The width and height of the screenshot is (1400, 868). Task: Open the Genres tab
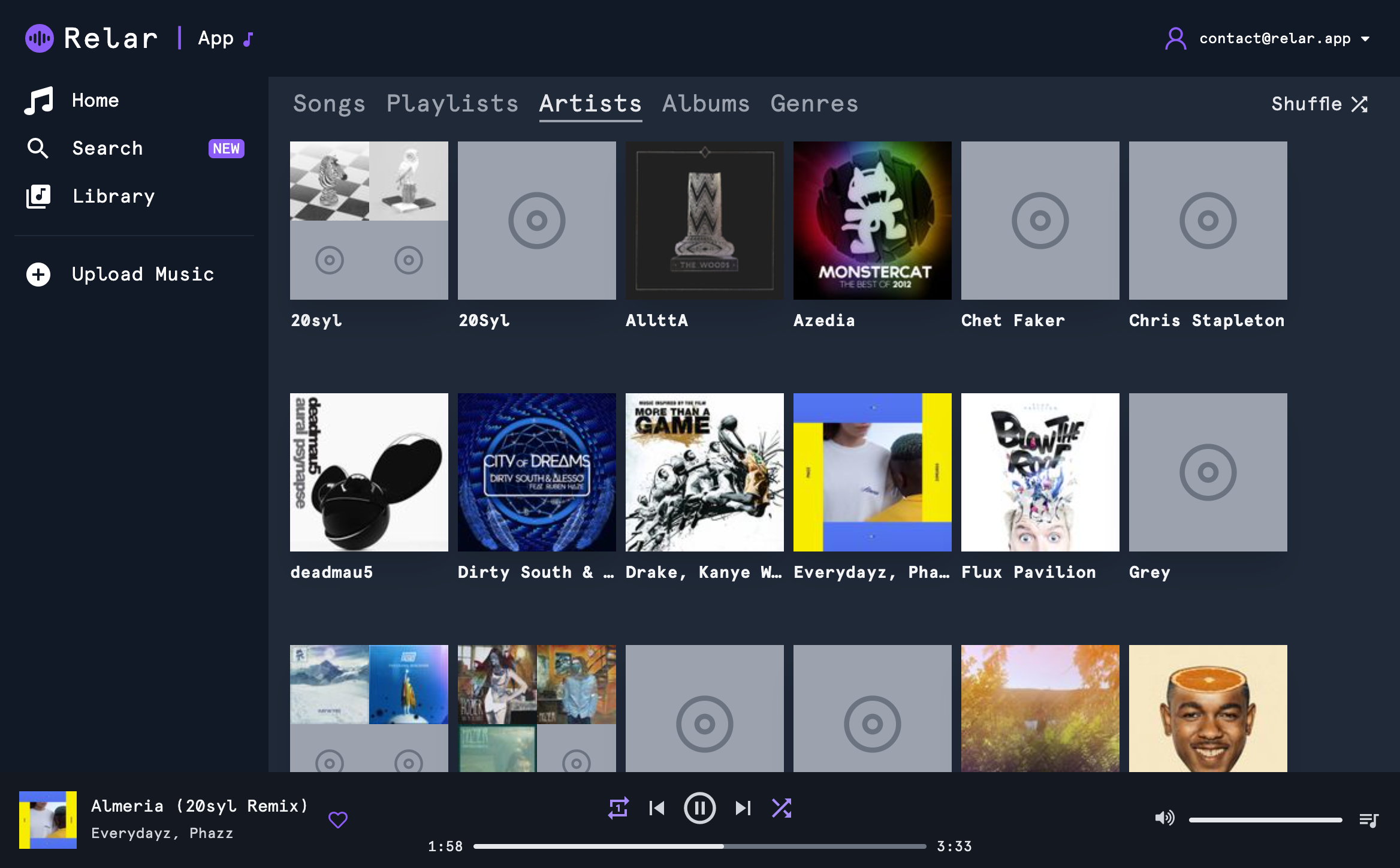(814, 104)
